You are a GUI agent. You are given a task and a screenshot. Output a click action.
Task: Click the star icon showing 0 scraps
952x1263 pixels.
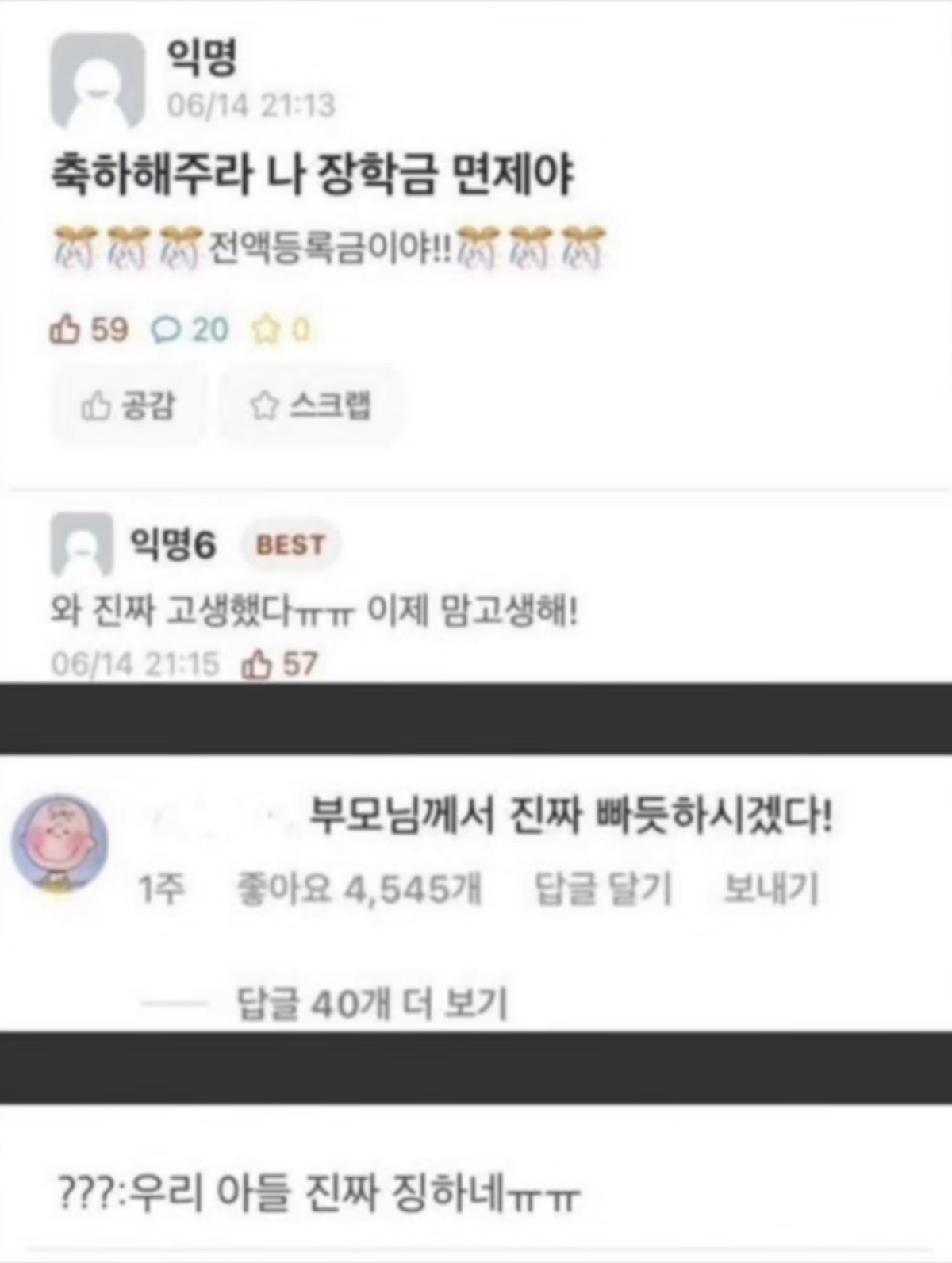(266, 329)
